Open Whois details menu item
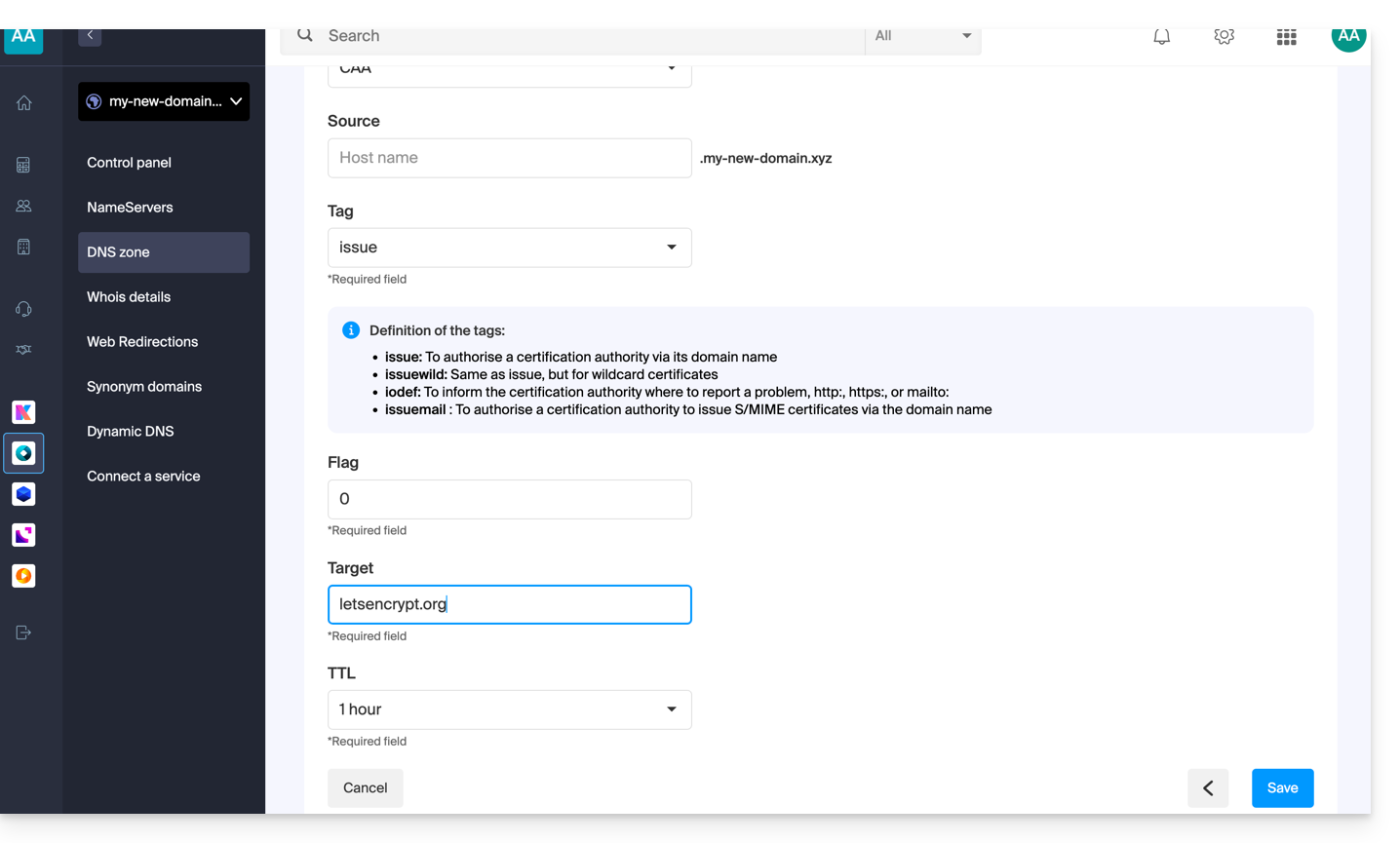Screen dimensions: 1400x843 pyautogui.click(x=129, y=297)
